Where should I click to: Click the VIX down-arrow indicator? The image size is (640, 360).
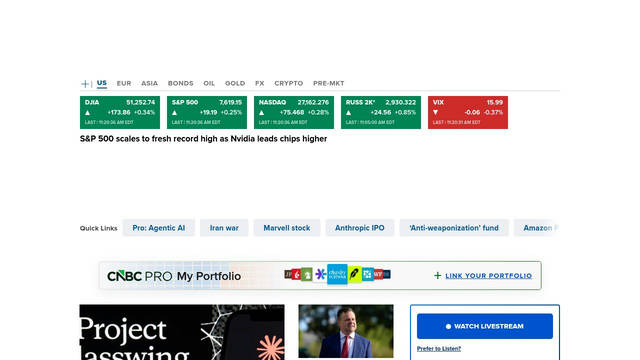[435, 112]
